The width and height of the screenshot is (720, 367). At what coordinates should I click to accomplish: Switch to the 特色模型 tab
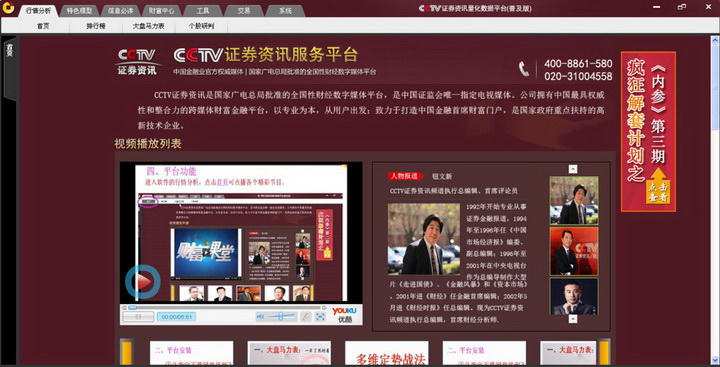[x=79, y=11]
